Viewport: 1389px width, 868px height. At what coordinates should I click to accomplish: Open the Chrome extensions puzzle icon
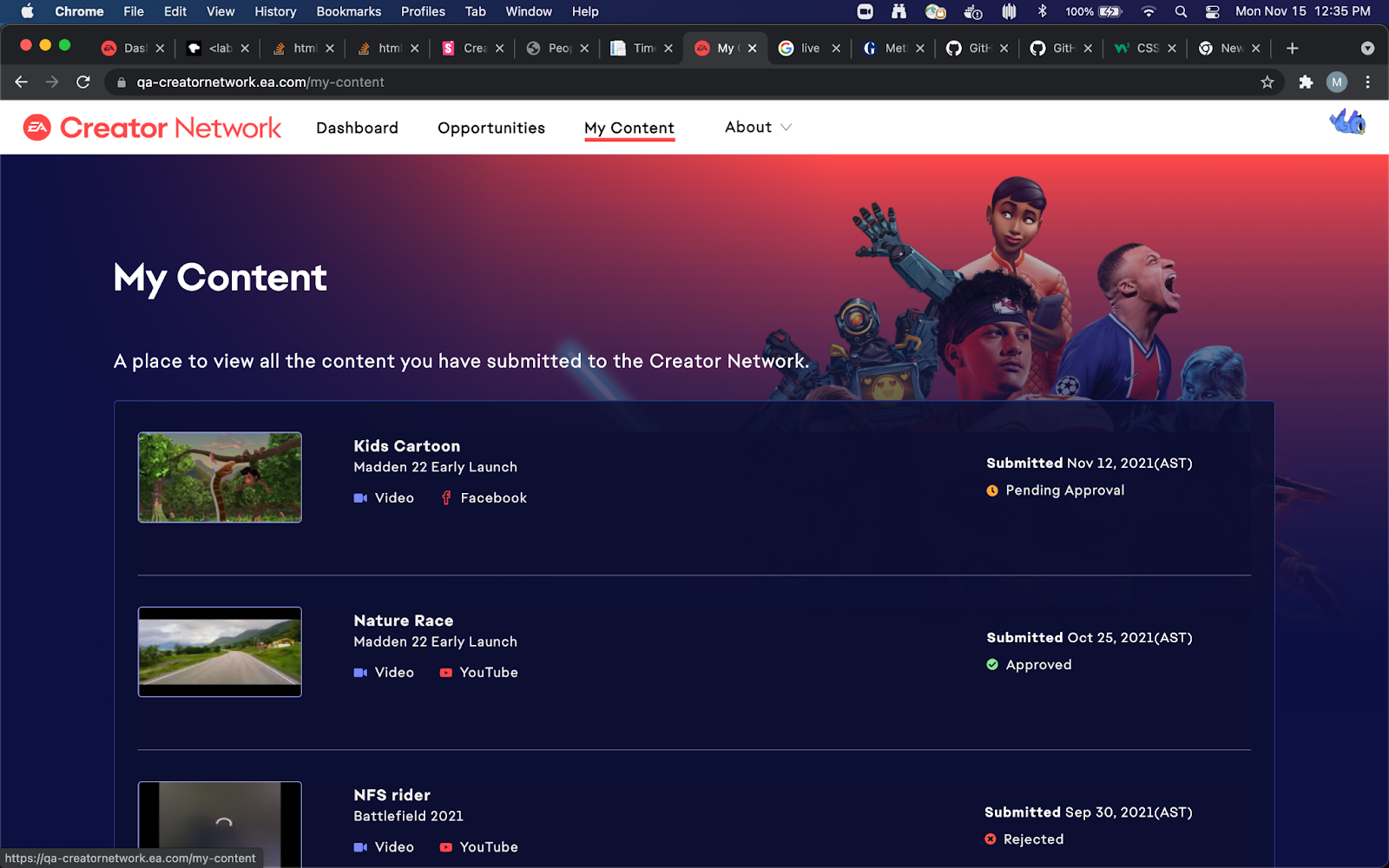pyautogui.click(x=1306, y=82)
